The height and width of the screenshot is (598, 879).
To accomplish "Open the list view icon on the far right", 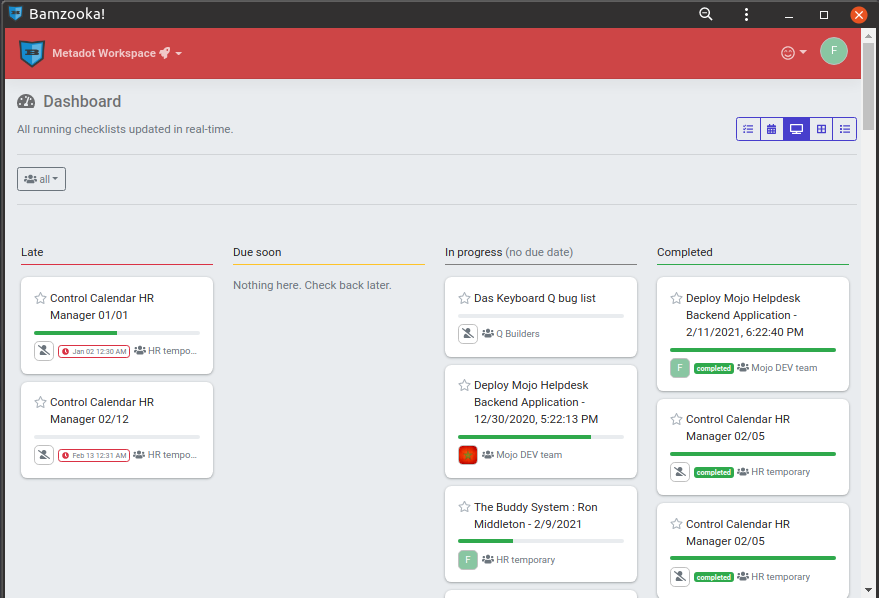I will point(845,128).
